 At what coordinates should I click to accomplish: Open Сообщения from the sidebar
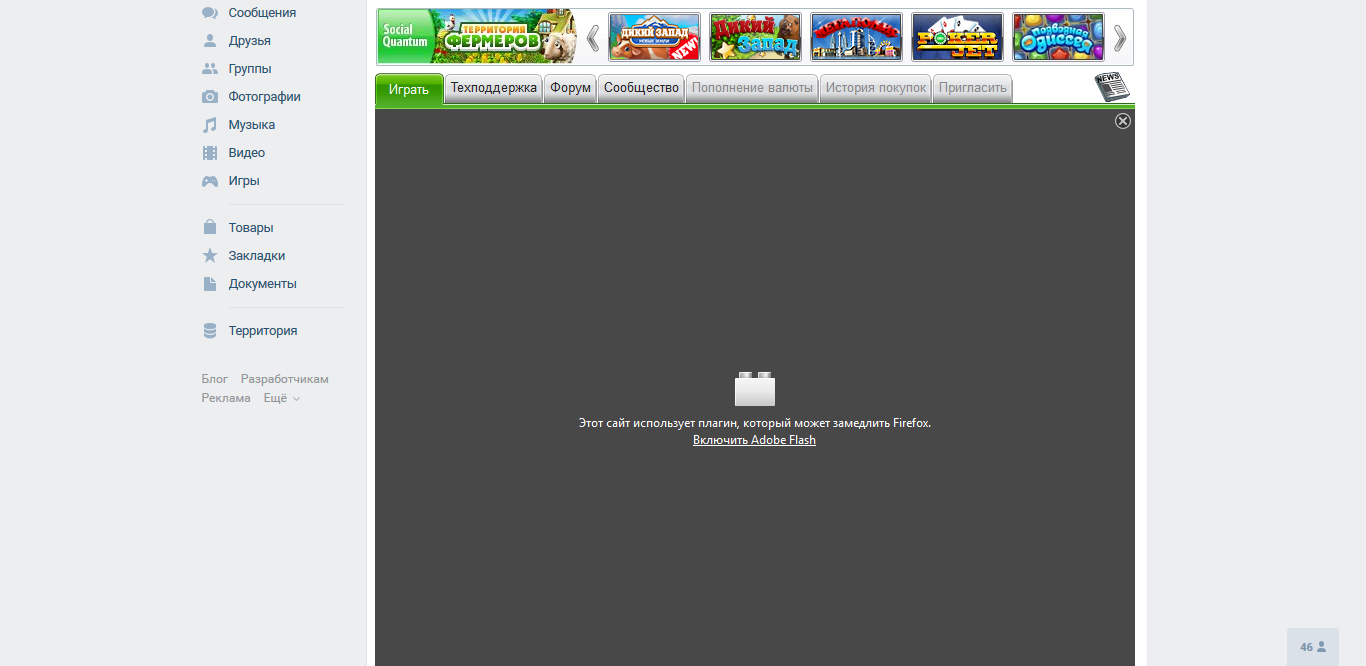261,13
